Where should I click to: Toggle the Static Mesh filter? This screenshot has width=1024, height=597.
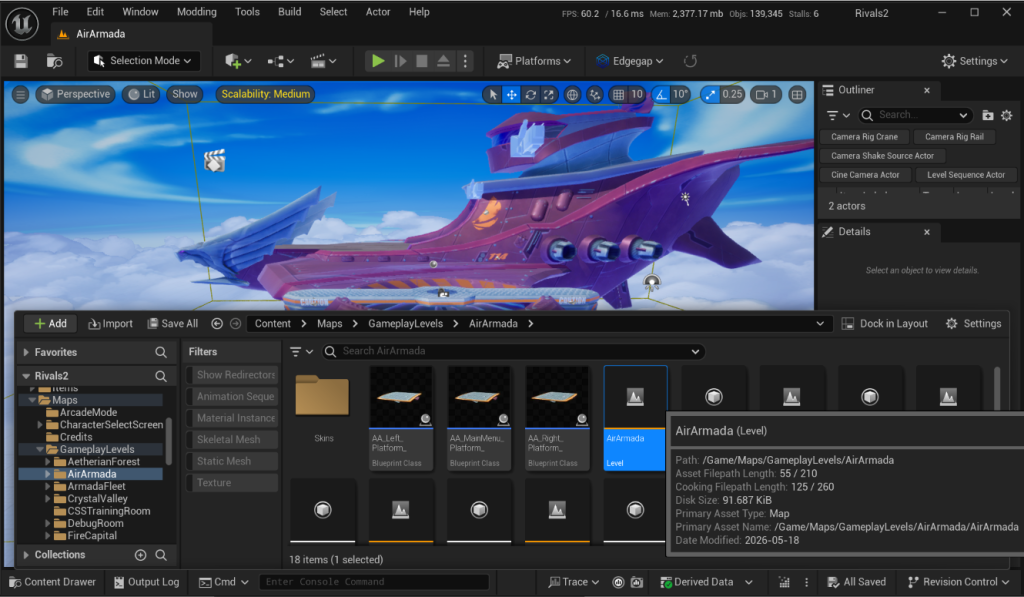point(232,461)
